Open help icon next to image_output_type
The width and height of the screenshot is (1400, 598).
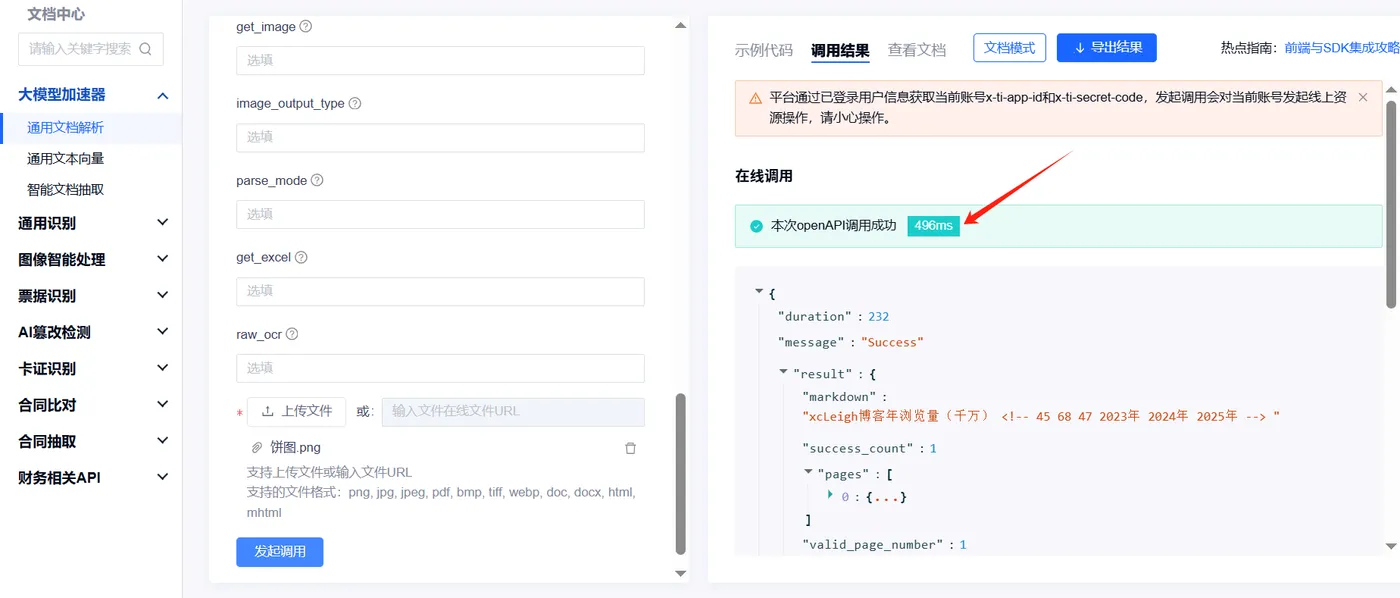point(355,103)
